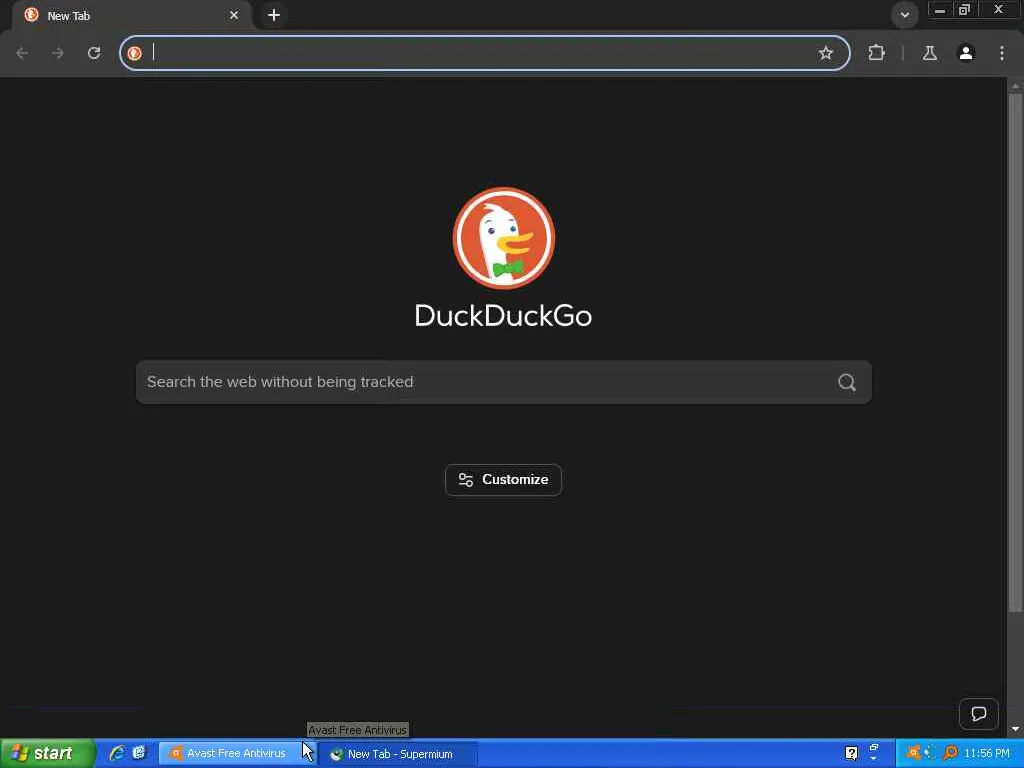Image resolution: width=1024 pixels, height=768 pixels.
Task: Close the Supermium browser window
Action: [998, 10]
